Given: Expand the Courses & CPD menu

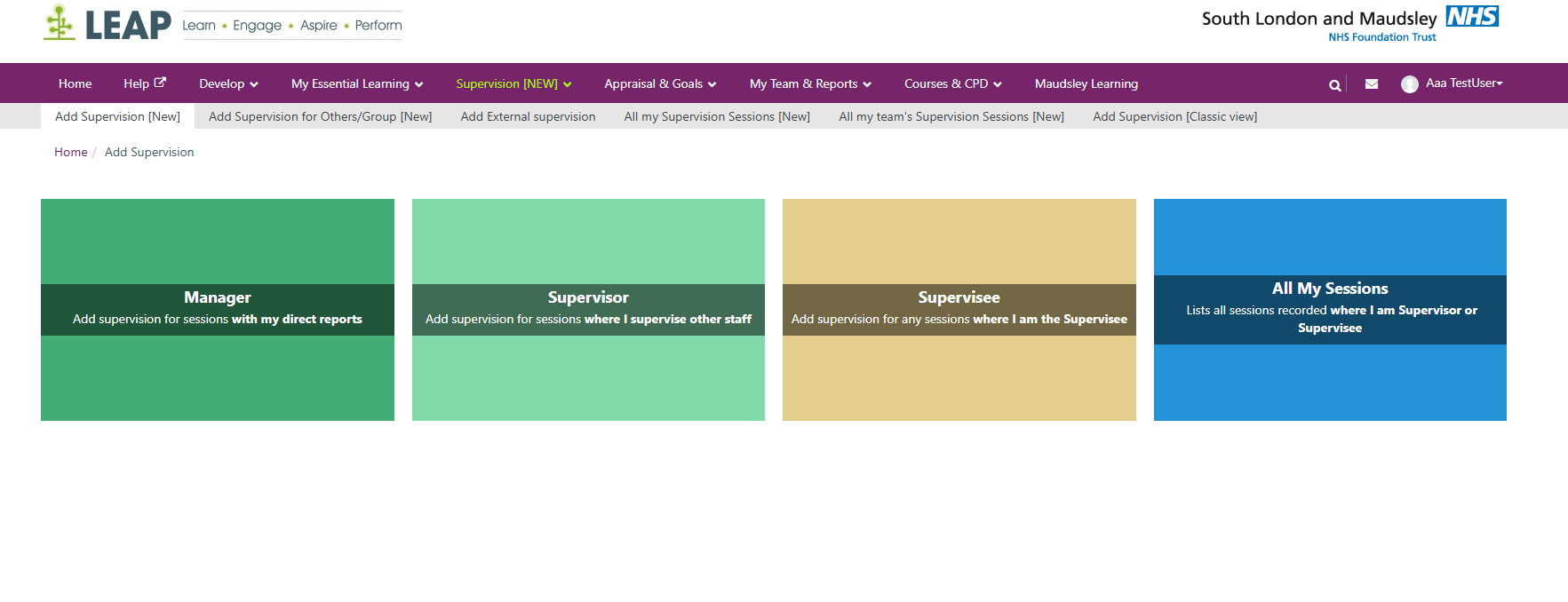Looking at the screenshot, I should click(x=953, y=83).
